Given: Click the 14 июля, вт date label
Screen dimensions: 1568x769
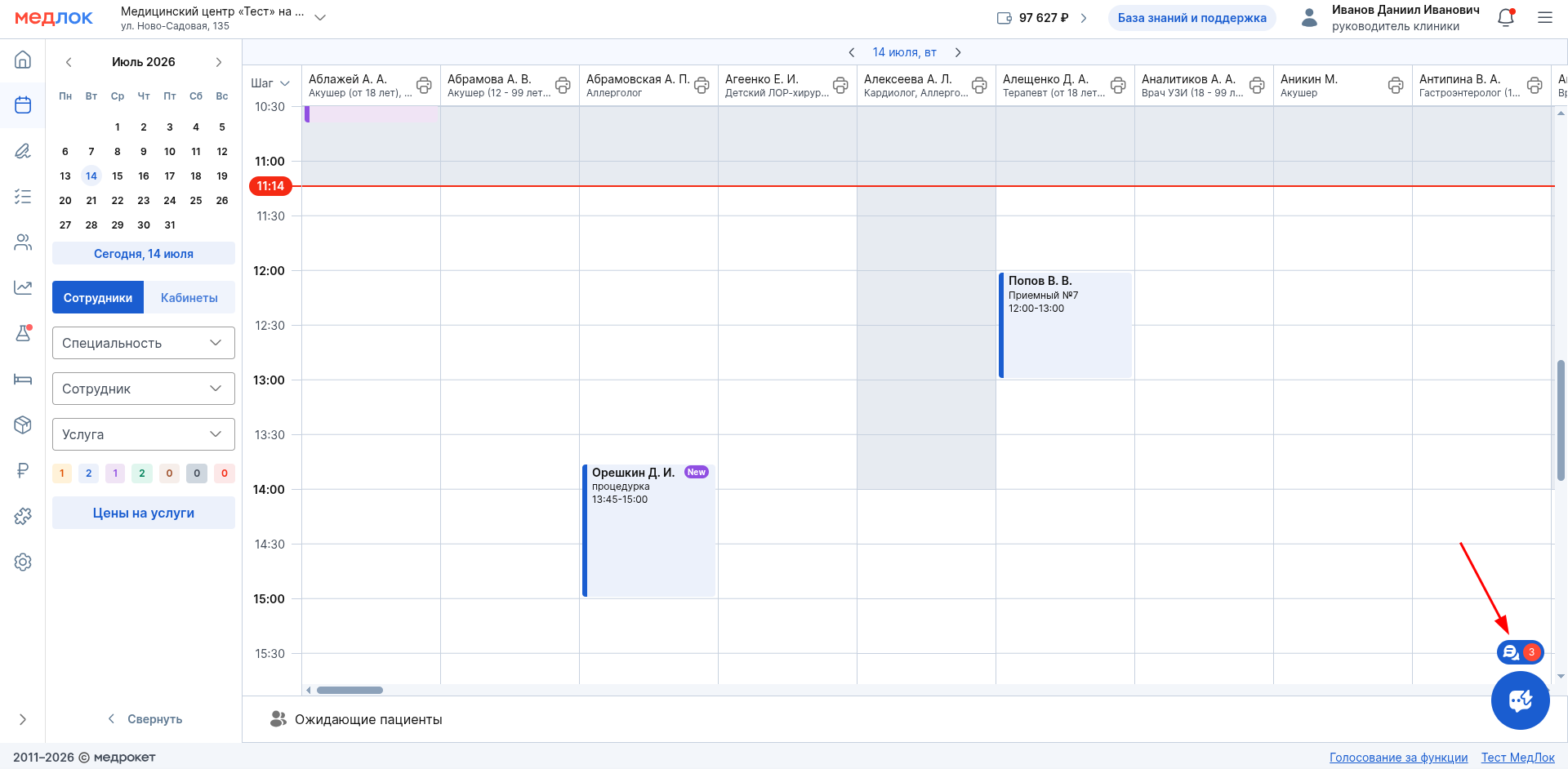Looking at the screenshot, I should tap(904, 52).
